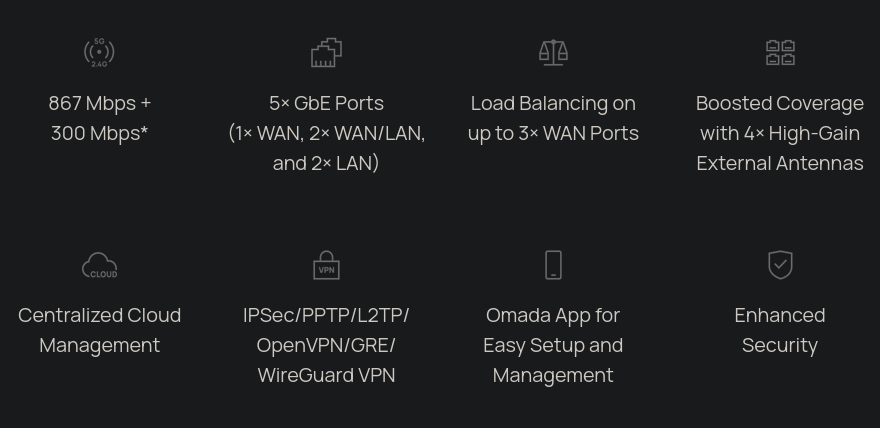Click the "OpenVPN/GRE/" text line
The width and height of the screenshot is (880, 428).
click(x=327, y=346)
